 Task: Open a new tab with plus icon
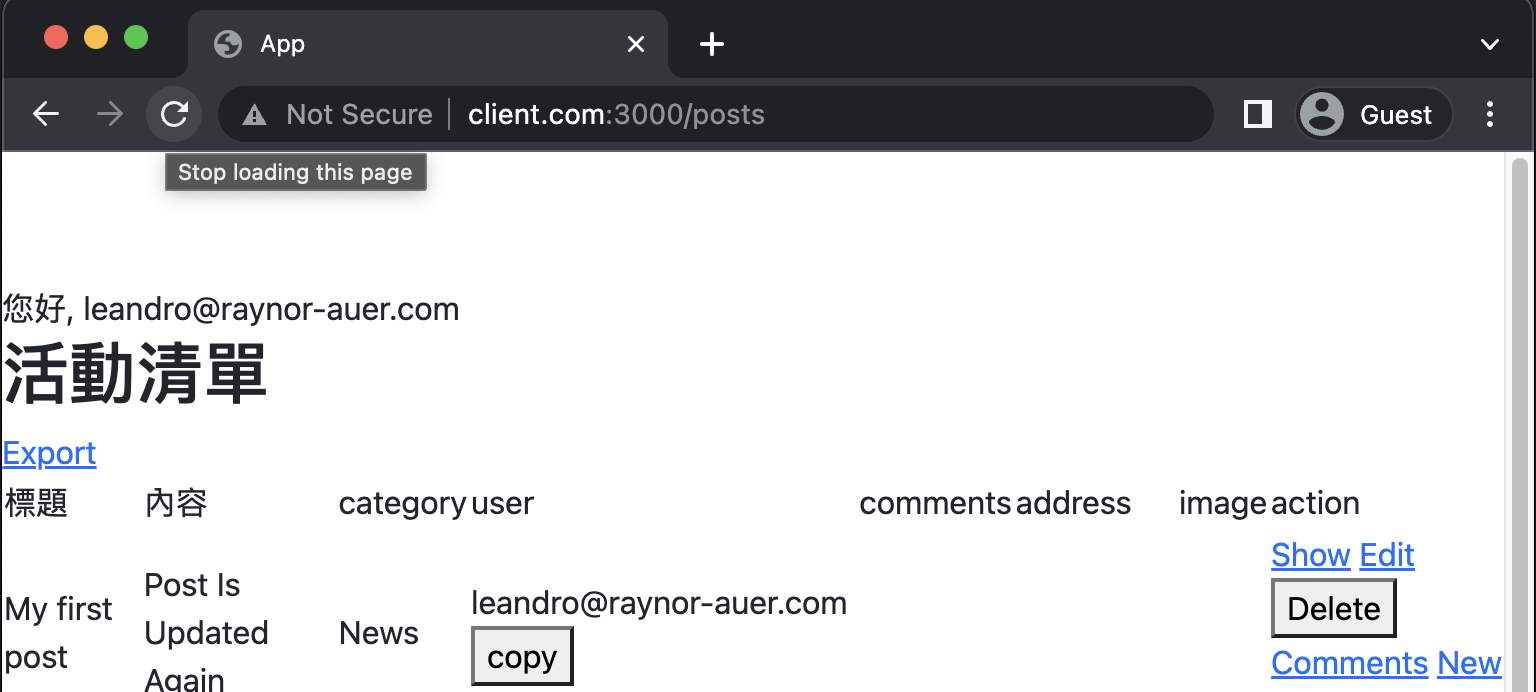click(711, 44)
